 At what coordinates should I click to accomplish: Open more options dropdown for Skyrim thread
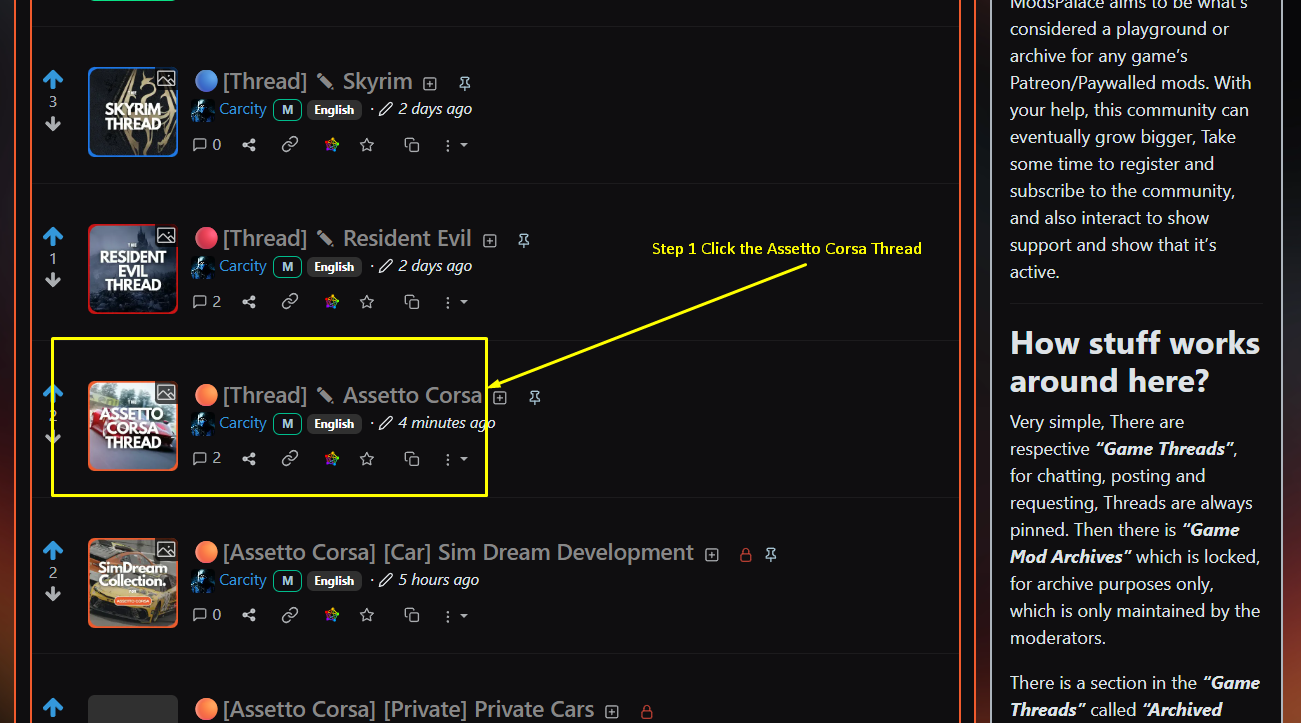pyautogui.click(x=455, y=145)
